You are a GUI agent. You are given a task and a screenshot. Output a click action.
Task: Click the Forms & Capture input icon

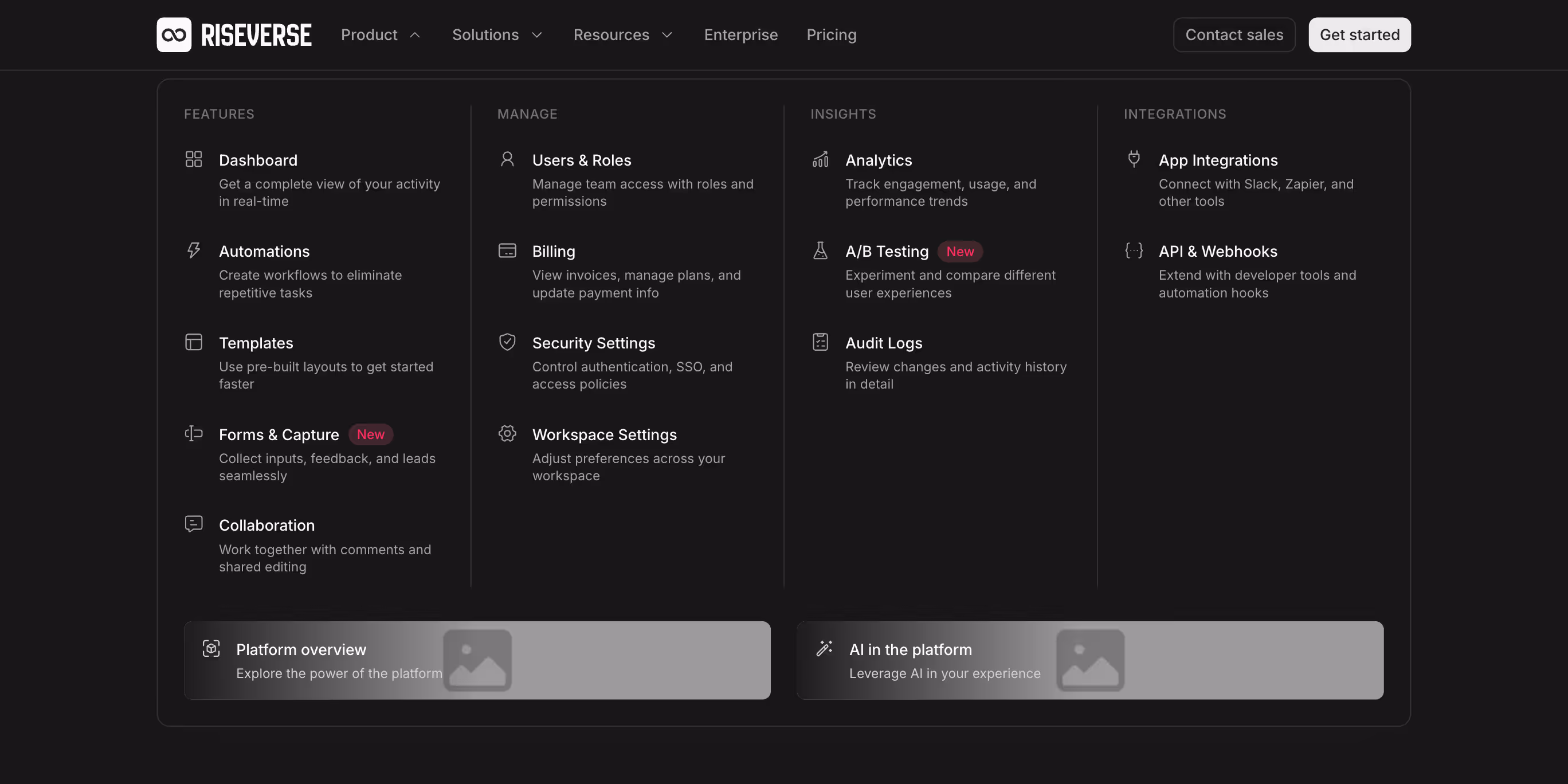tap(194, 433)
